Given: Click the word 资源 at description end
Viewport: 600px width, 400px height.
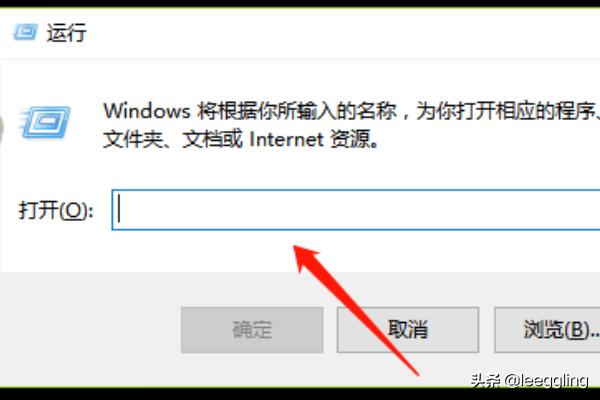Looking at the screenshot, I should coord(350,139).
